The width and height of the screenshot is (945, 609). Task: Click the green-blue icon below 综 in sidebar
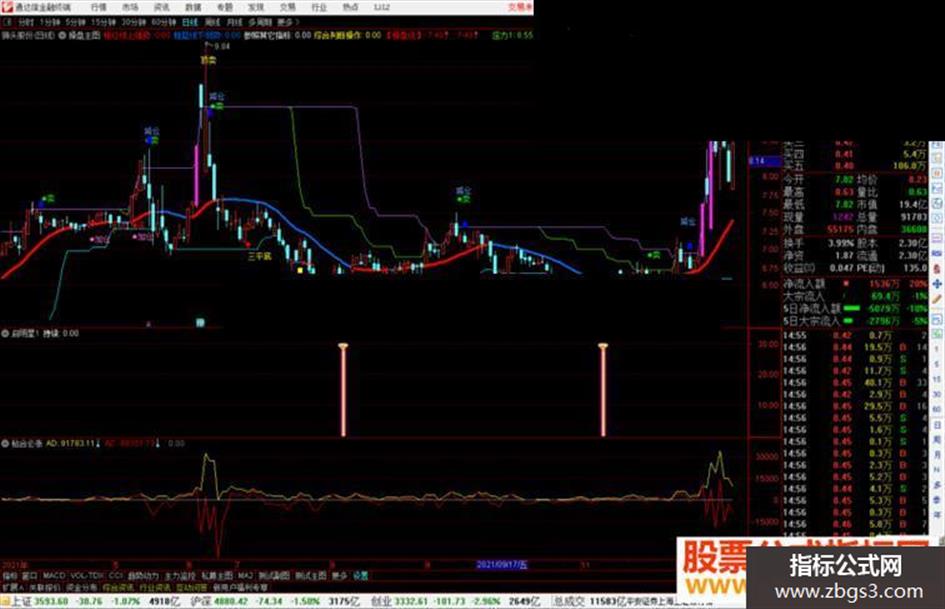(937, 333)
